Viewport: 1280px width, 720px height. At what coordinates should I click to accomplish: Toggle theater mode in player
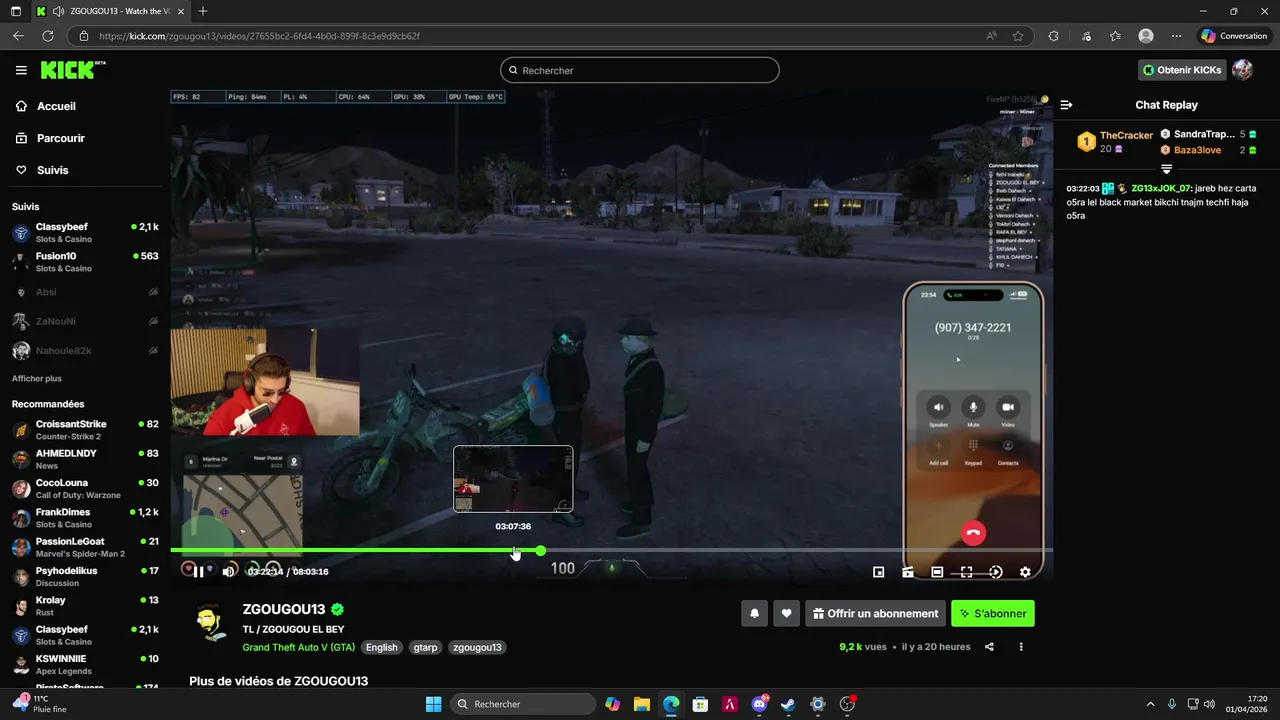(937, 572)
